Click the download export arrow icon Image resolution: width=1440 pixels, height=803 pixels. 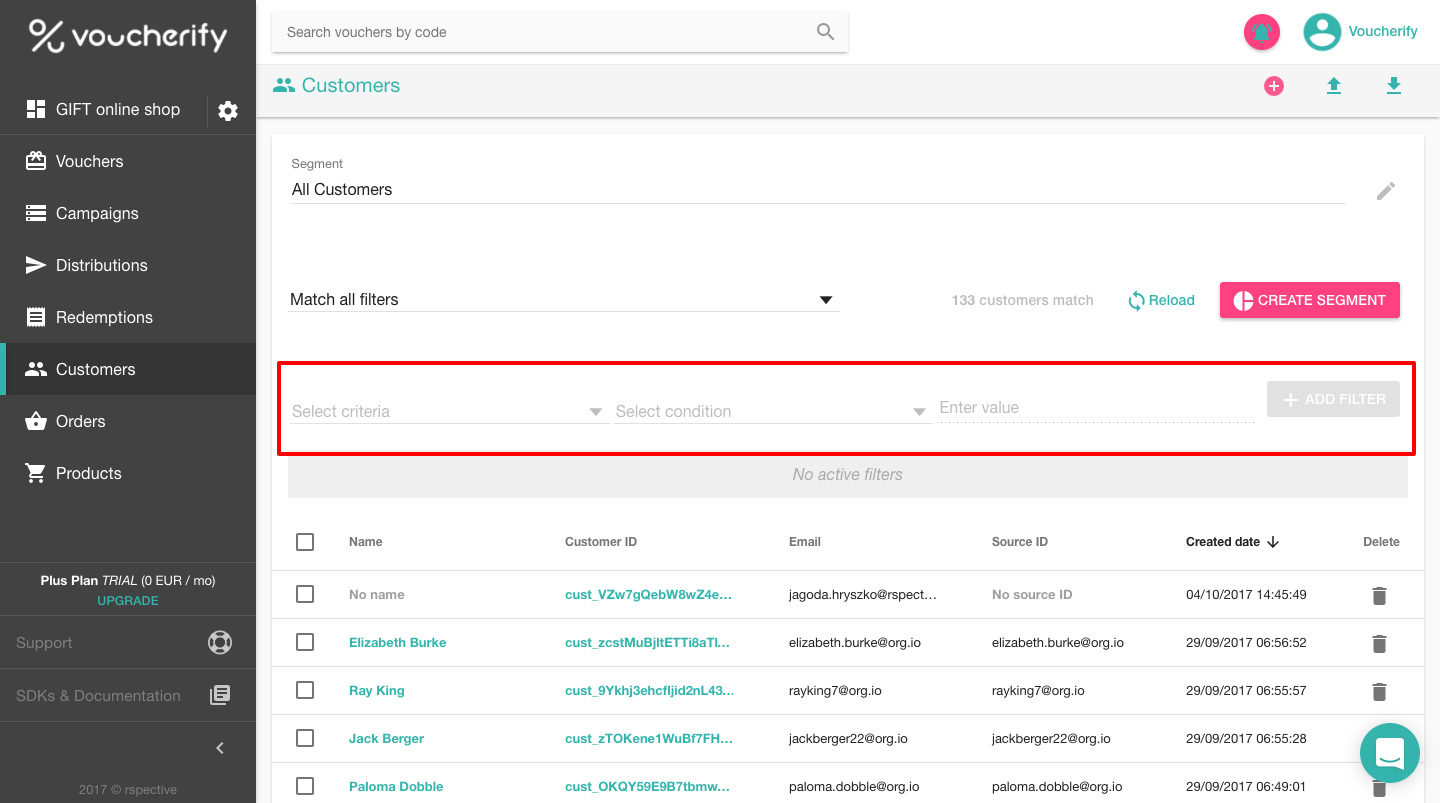(1394, 86)
